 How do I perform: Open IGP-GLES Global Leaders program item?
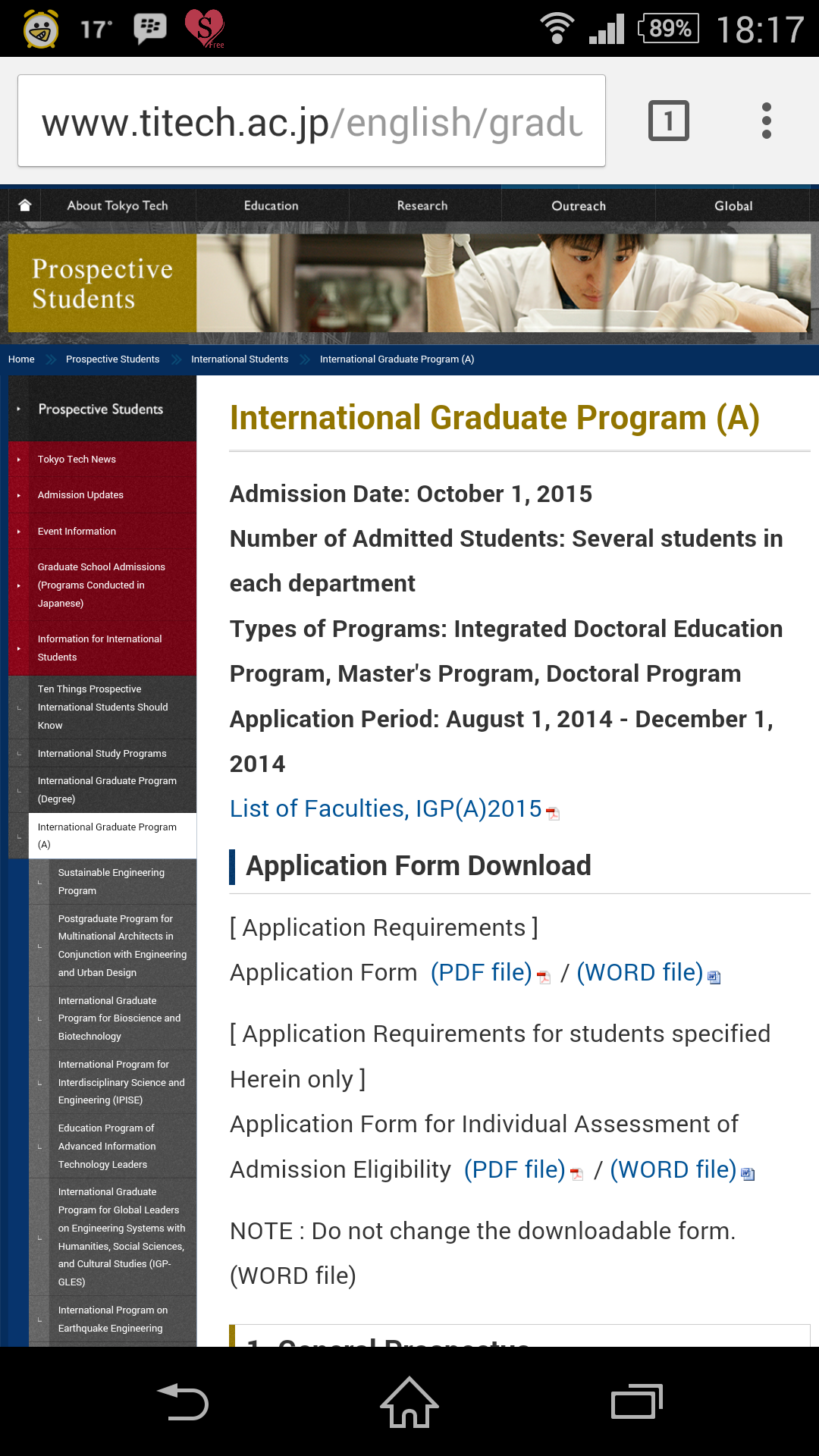click(x=112, y=1237)
